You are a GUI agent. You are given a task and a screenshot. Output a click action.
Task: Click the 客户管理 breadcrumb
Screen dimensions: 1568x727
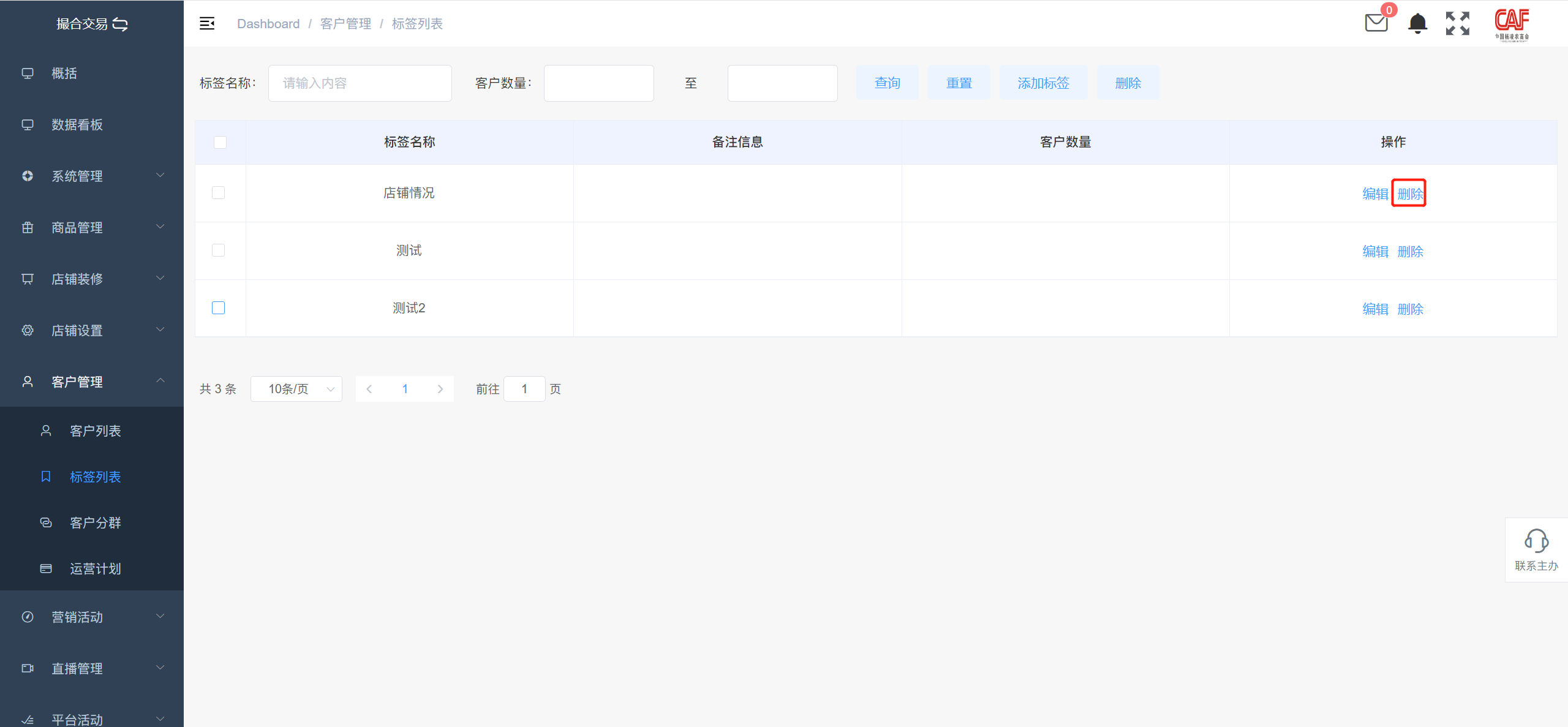click(x=346, y=23)
